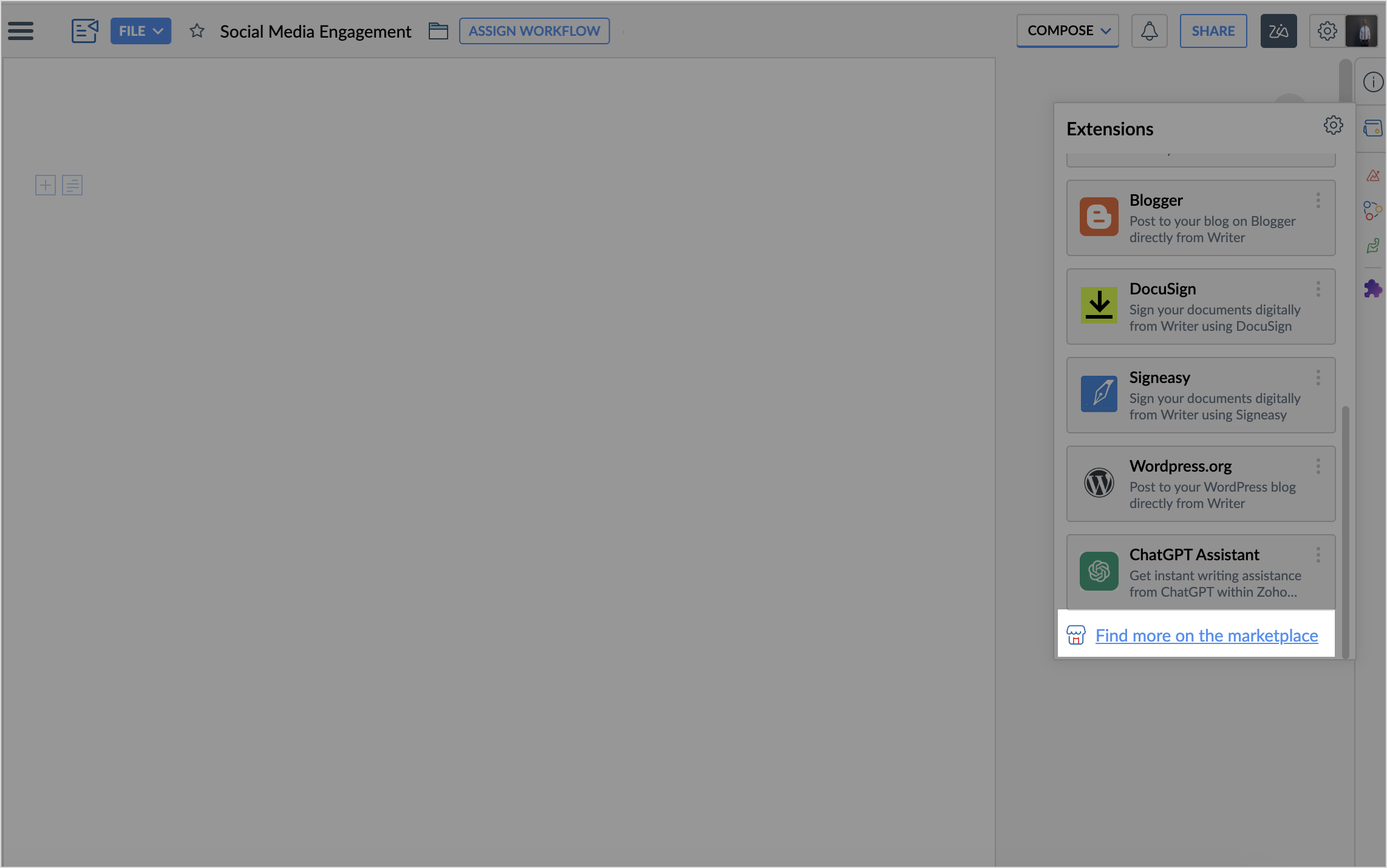Click the WordPress logo icon
The height and width of the screenshot is (868, 1387).
pos(1099,483)
